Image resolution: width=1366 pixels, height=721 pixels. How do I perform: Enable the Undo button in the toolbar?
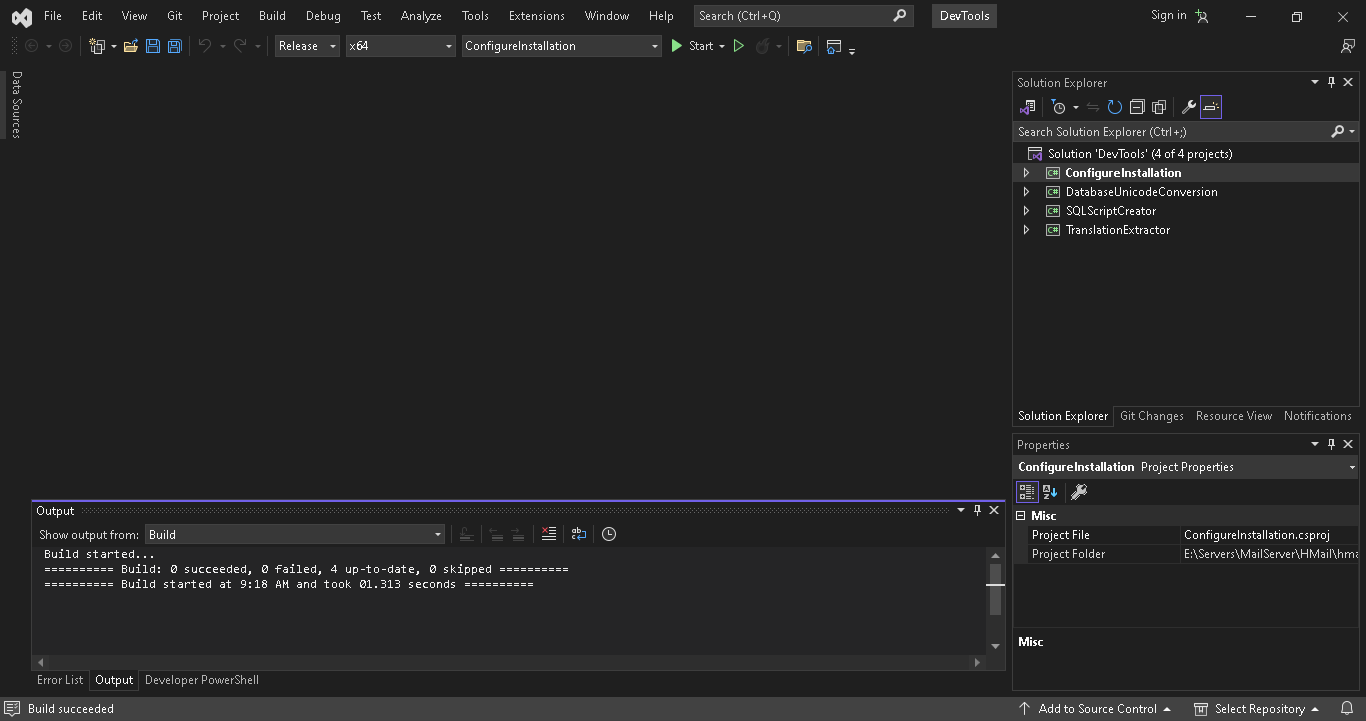pyautogui.click(x=206, y=45)
